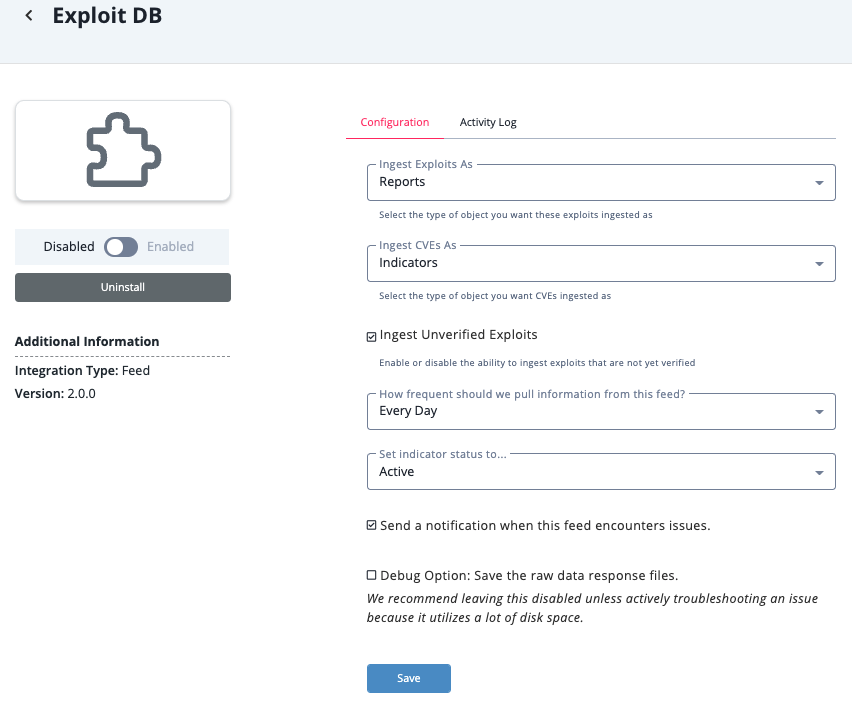Screen dimensions: 852x717
Task: Click the unverified exploits helper description
Action: 537,363
